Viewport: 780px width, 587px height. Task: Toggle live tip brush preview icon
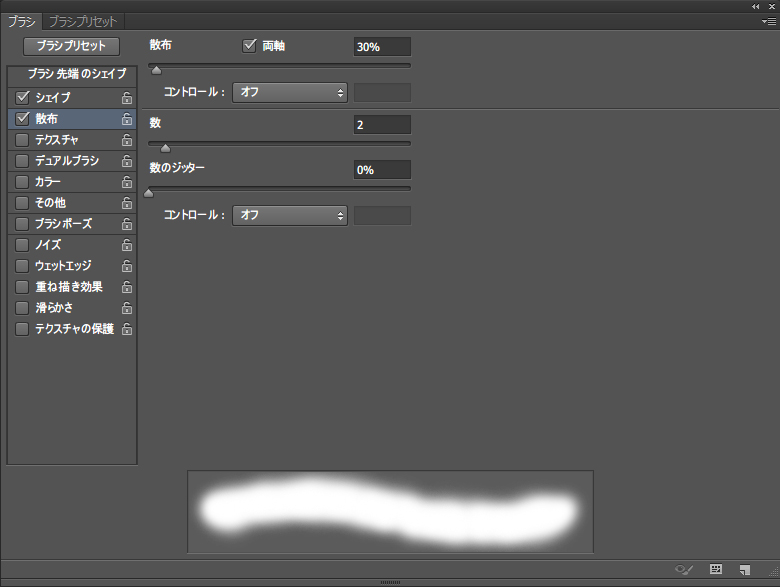pyautogui.click(x=684, y=570)
